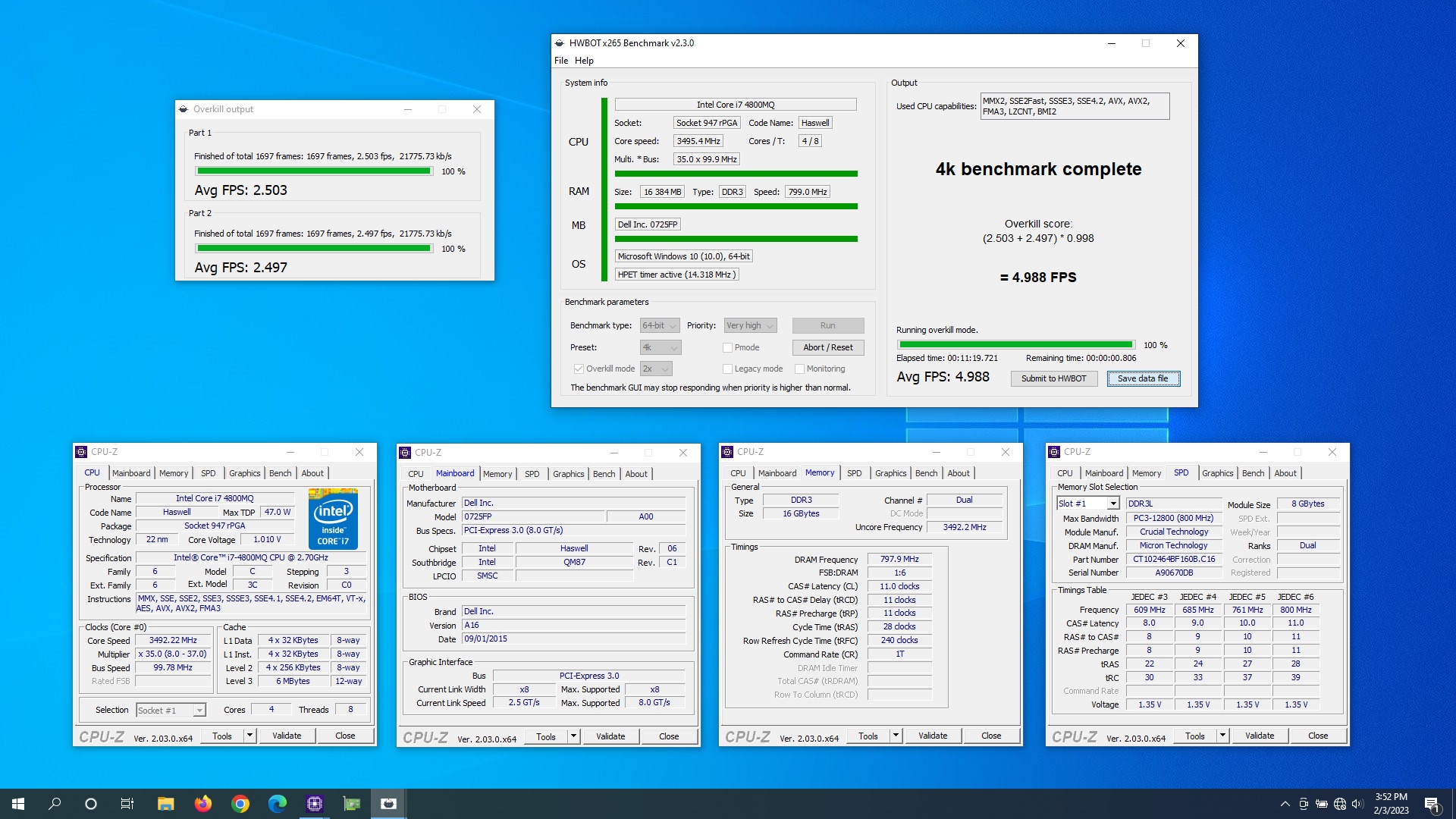Click CPU-Z SPD window title icon
Viewport: 1456px width, 819px height.
1054,452
